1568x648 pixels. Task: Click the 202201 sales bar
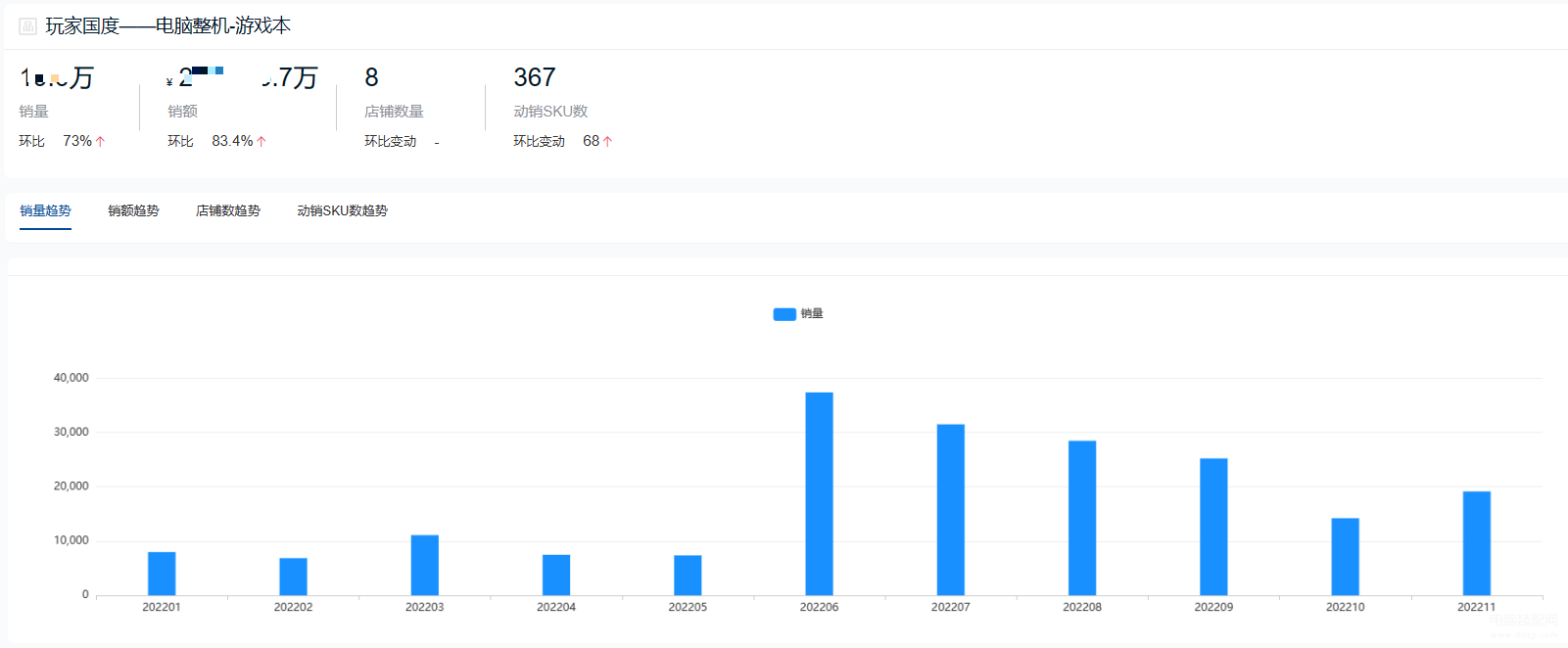point(162,574)
